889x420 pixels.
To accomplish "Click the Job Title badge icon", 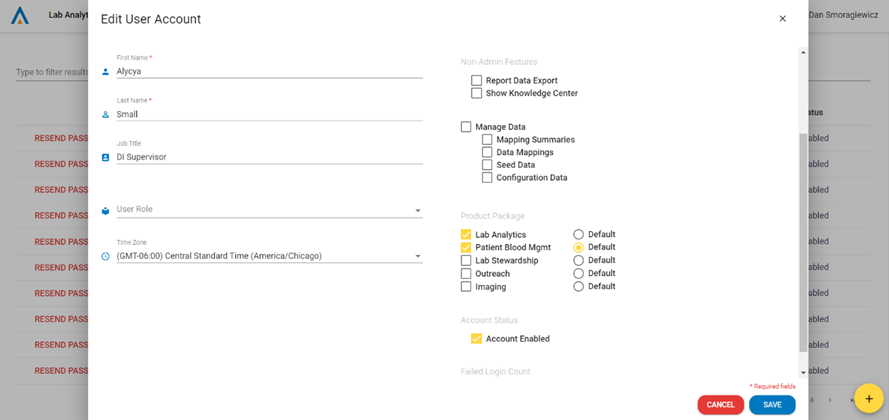I will coord(106,157).
